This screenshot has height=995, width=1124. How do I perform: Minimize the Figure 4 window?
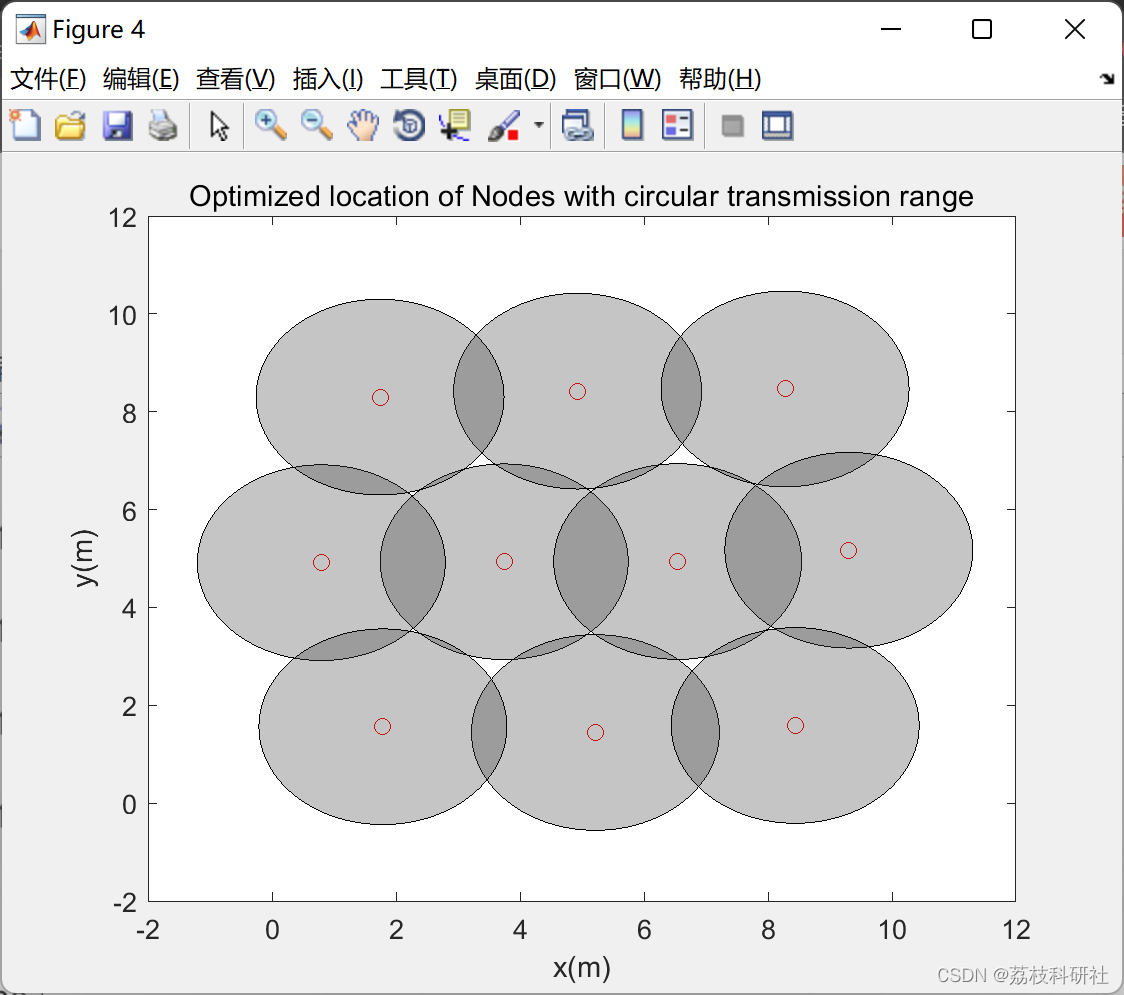point(890,29)
